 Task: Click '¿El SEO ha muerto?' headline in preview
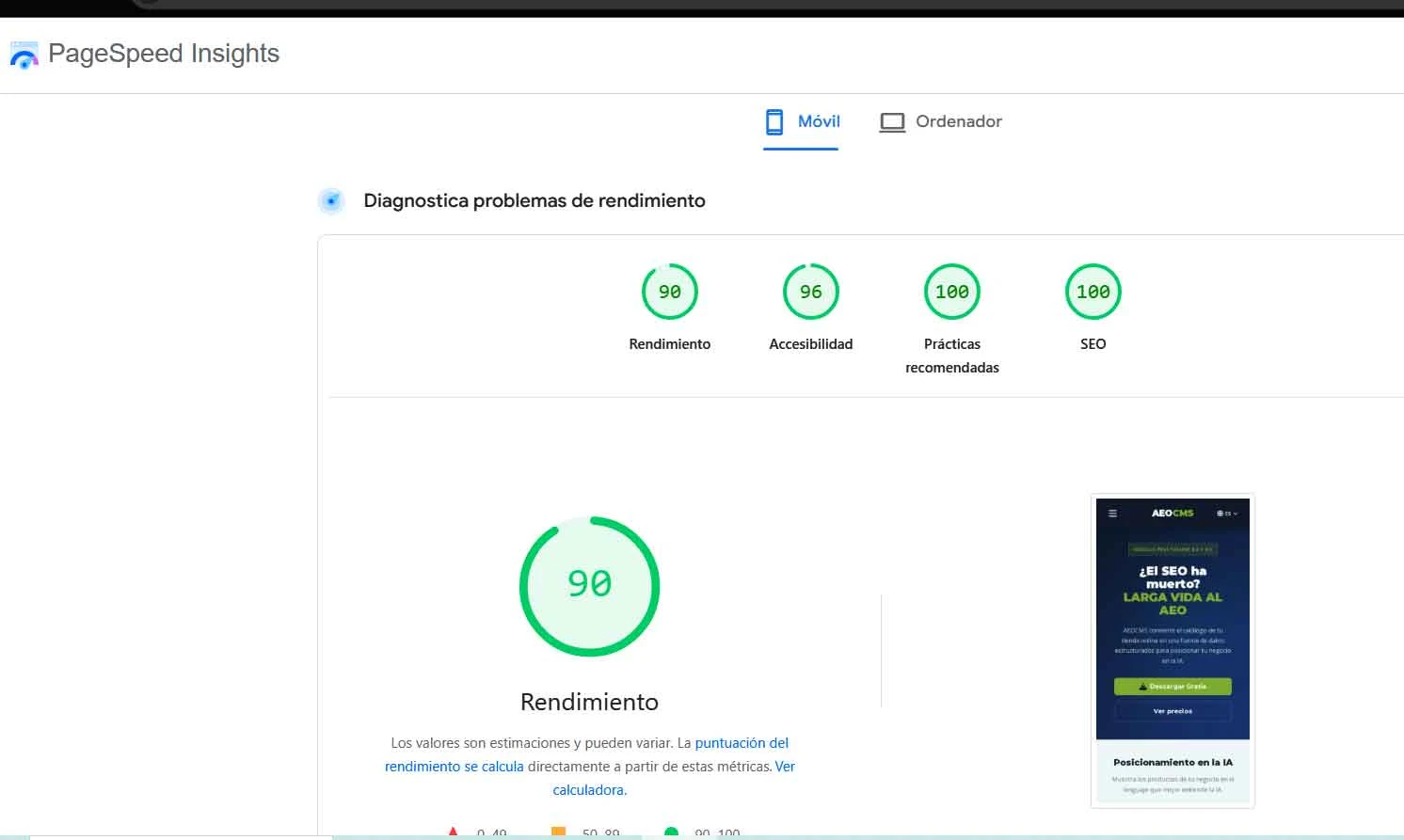coord(1173,578)
